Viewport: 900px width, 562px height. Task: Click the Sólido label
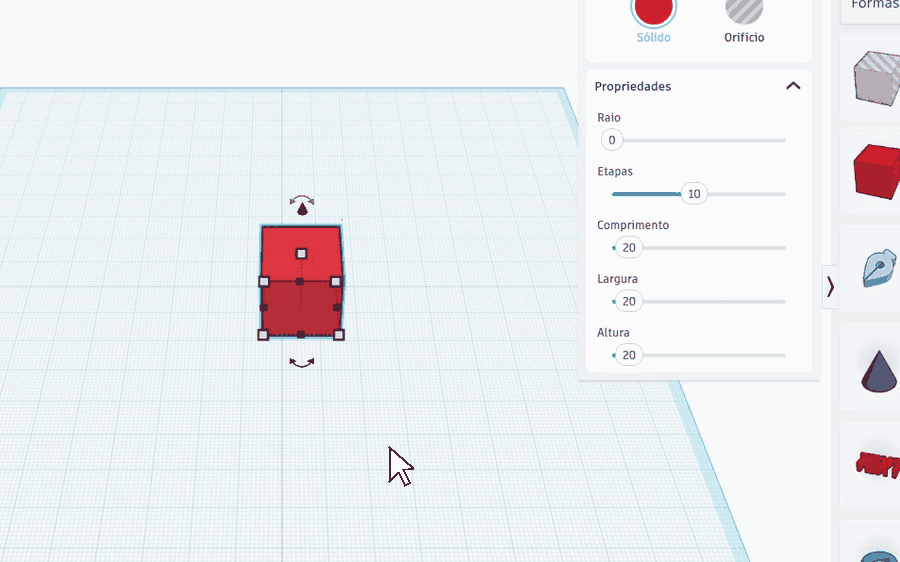(653, 37)
